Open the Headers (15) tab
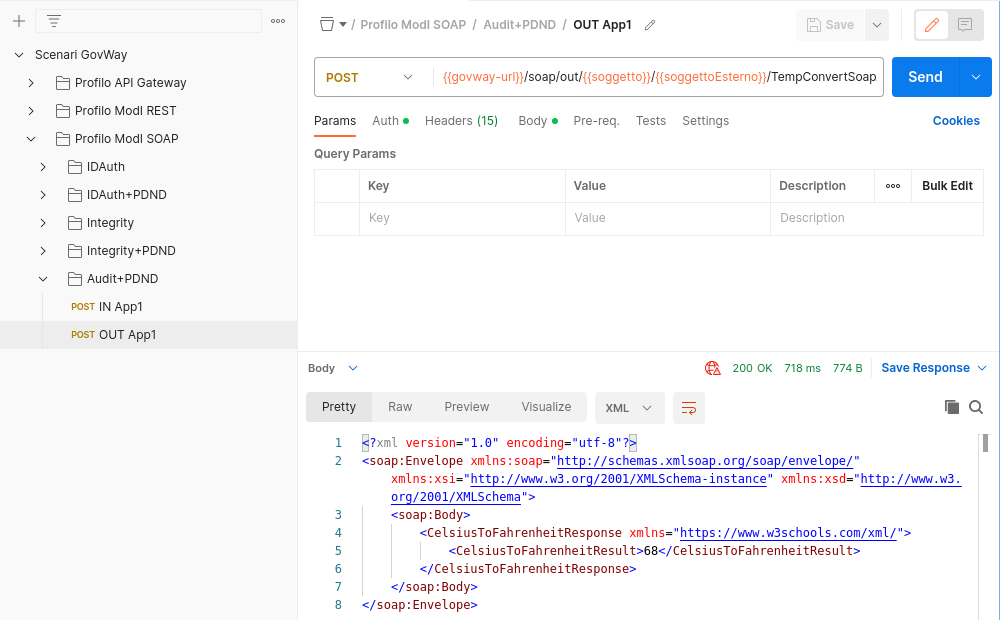This screenshot has height=620, width=1000. click(461, 121)
